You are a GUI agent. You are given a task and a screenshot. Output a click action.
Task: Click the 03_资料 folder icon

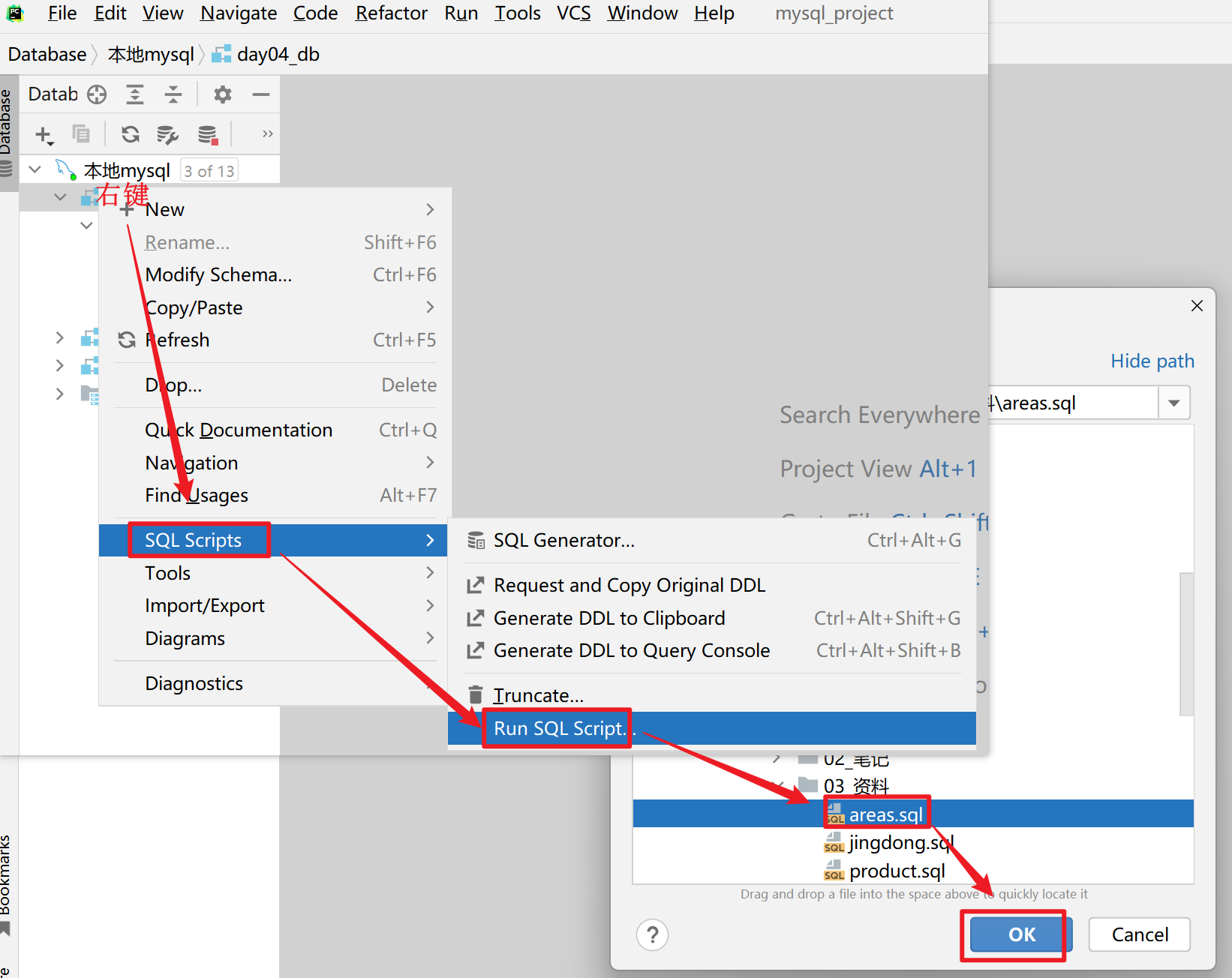tap(808, 785)
